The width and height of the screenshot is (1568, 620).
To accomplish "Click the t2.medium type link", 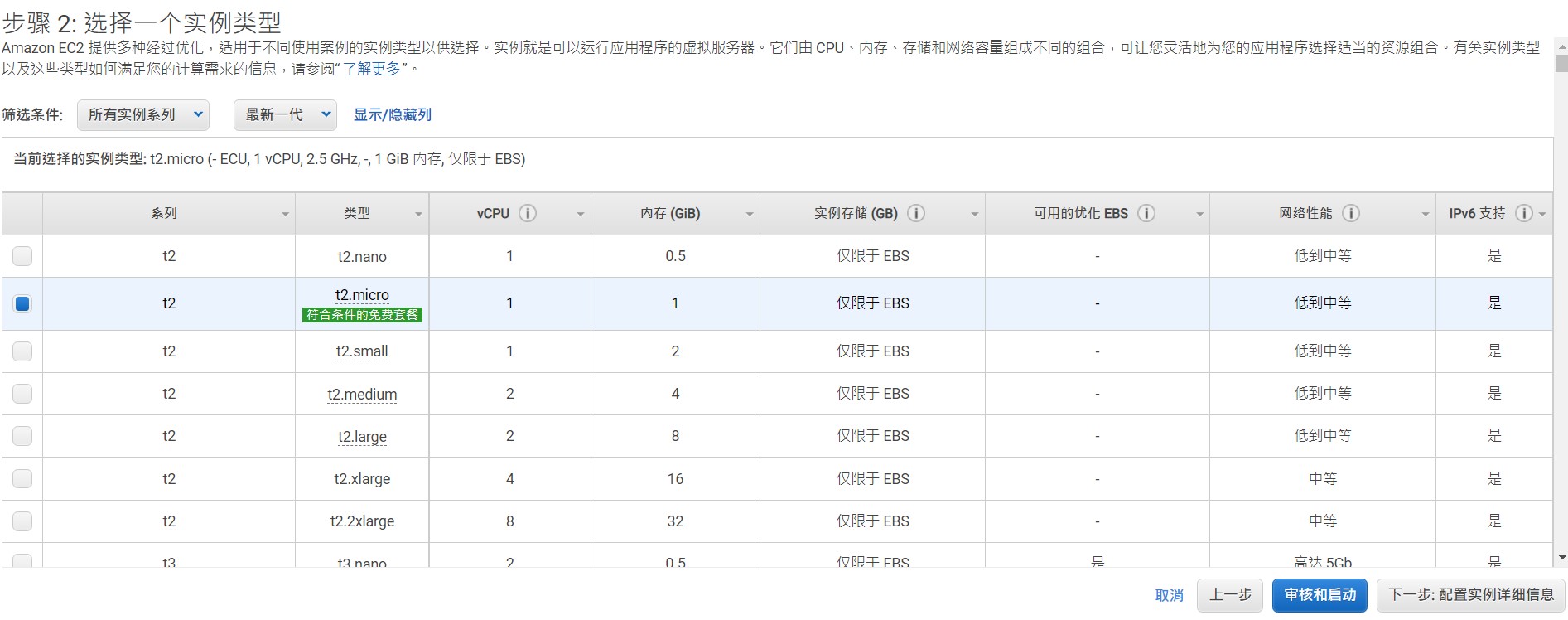I will [x=362, y=395].
